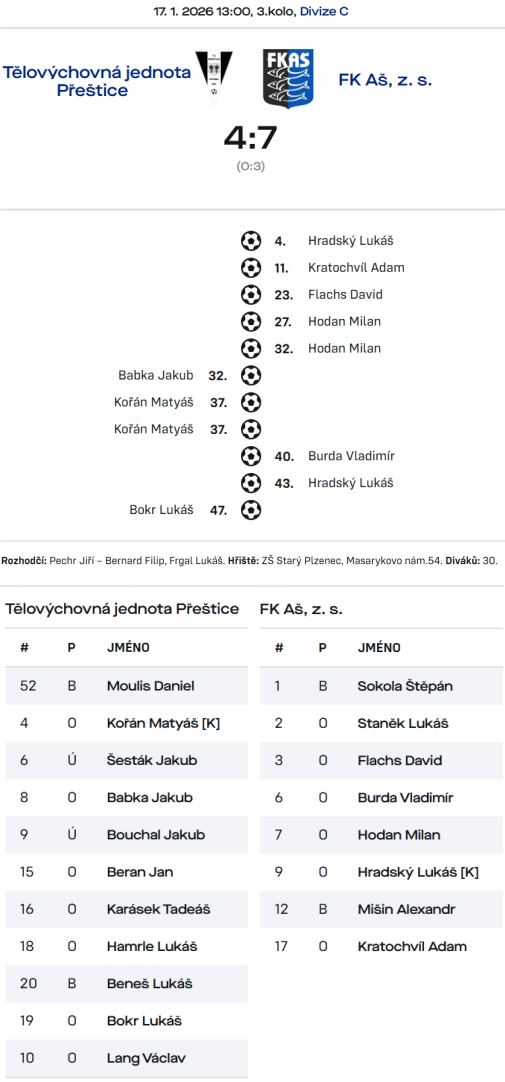The image size is (505, 1082).
Task: Click goal ball icon for Flachs David 23.
Action: [x=251, y=295]
